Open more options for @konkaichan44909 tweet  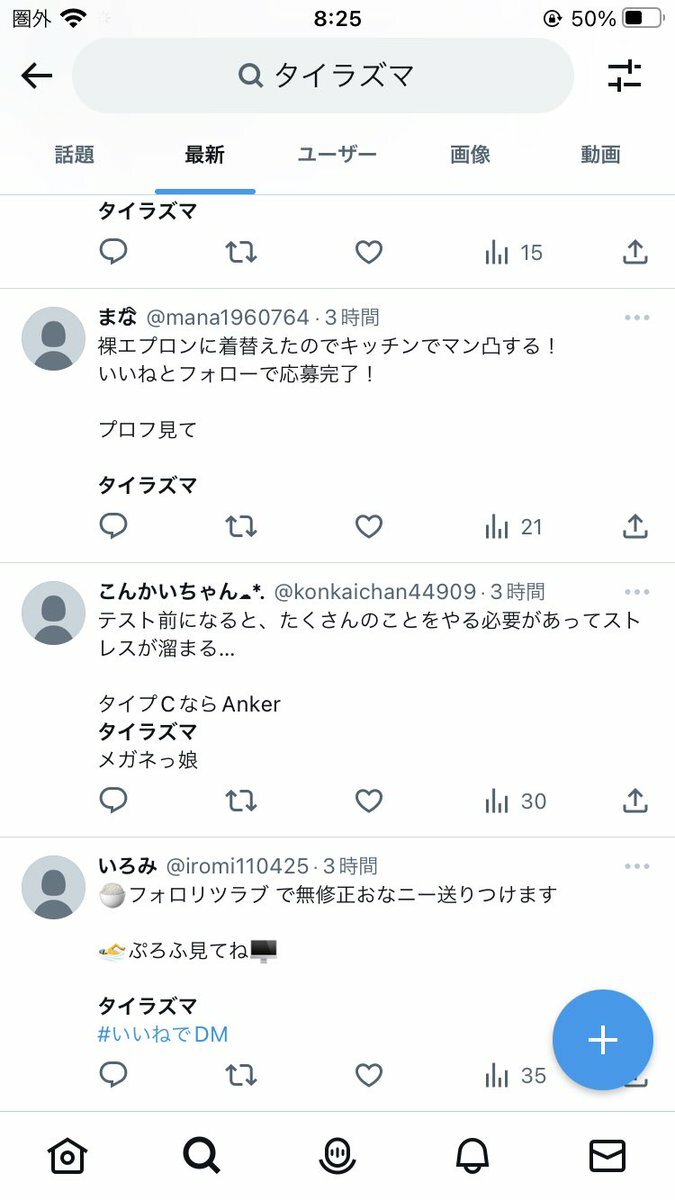tap(637, 592)
